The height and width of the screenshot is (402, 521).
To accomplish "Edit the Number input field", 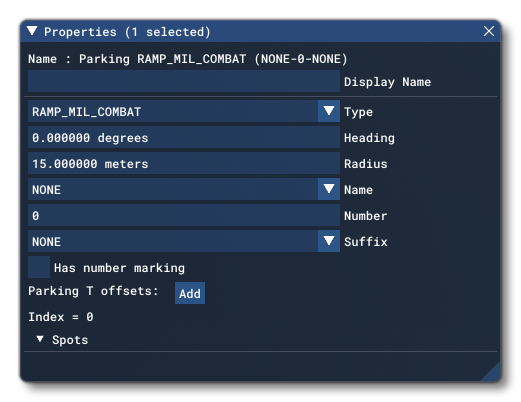I will [184, 215].
